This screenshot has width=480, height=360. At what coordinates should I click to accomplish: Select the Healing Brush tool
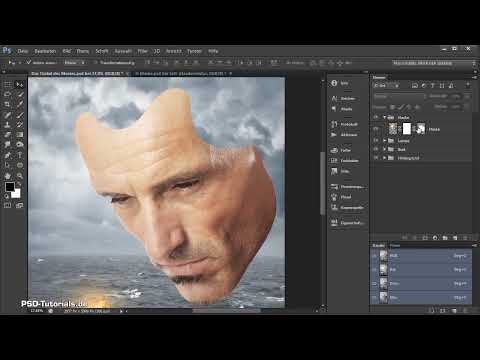tap(7, 115)
